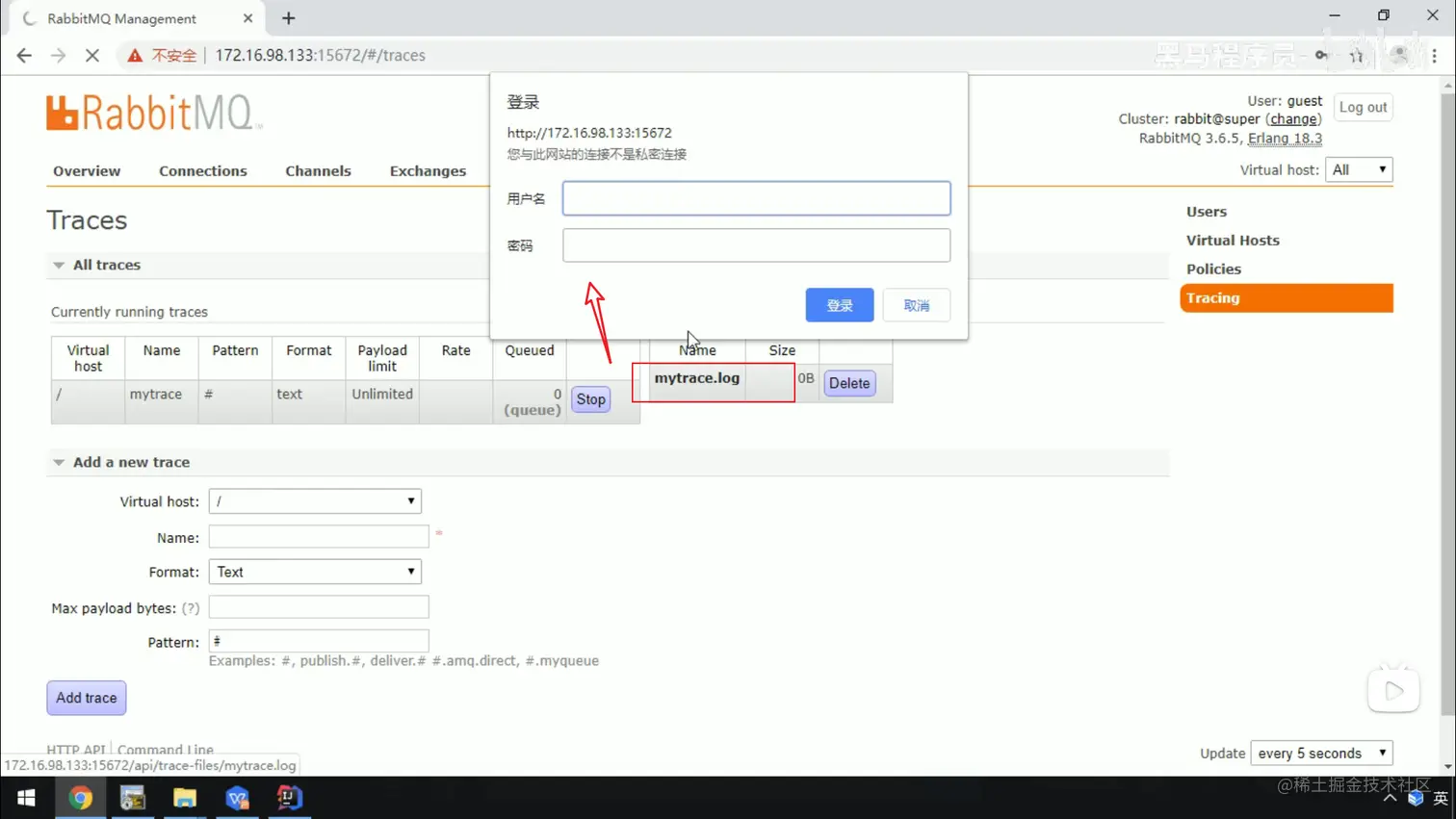The width and height of the screenshot is (1456, 819).
Task: Focus the Max payload bytes field
Action: pyautogui.click(x=319, y=607)
